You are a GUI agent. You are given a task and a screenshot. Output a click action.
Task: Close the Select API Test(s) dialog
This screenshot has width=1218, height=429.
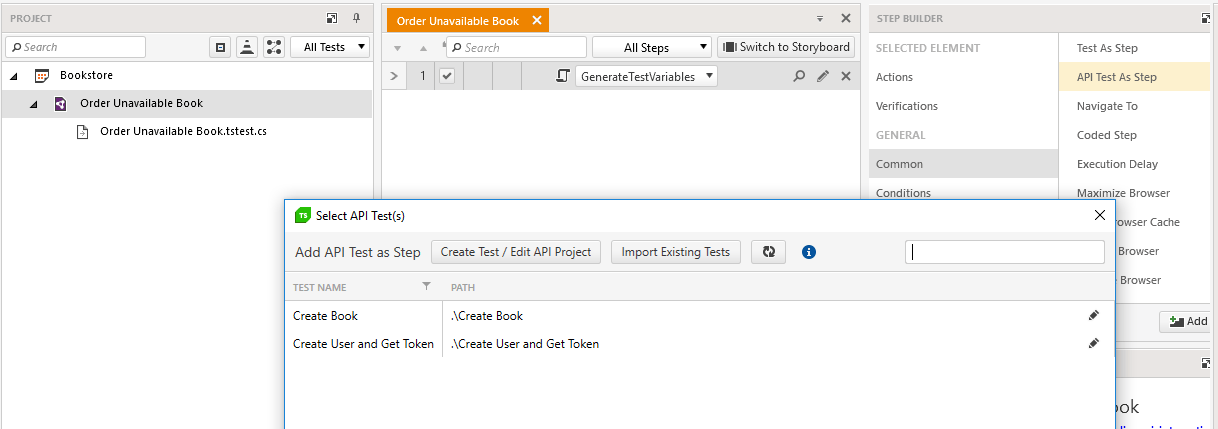(1100, 215)
